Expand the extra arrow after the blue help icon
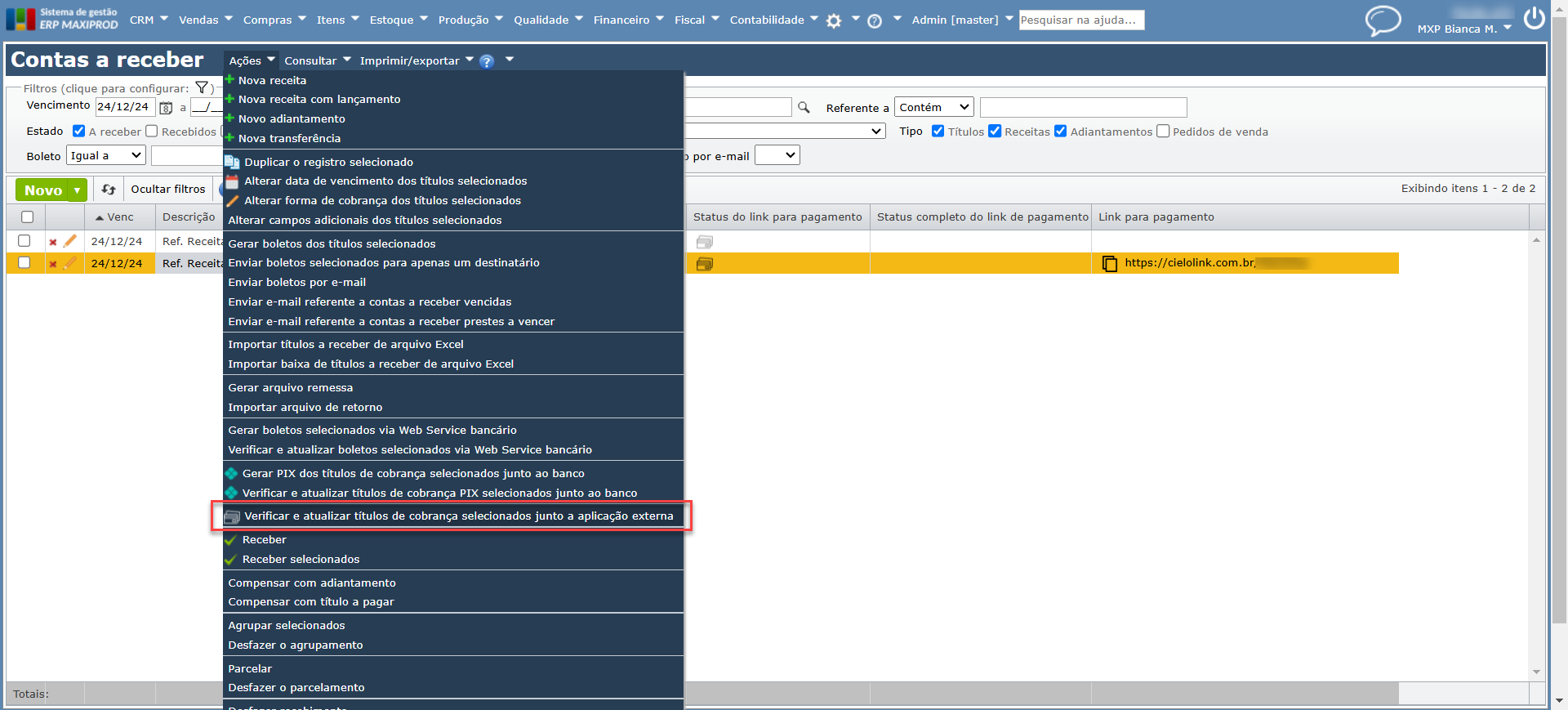 point(510,59)
